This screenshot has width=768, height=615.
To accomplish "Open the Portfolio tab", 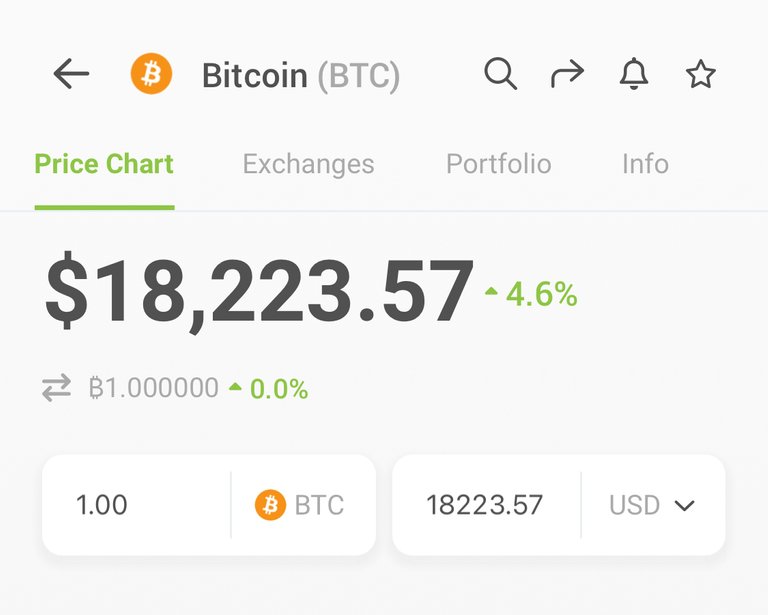I will pyautogui.click(x=499, y=164).
